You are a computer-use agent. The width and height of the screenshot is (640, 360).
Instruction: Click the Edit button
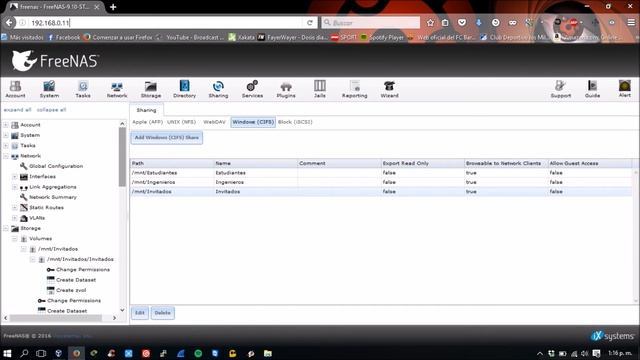[140, 313]
